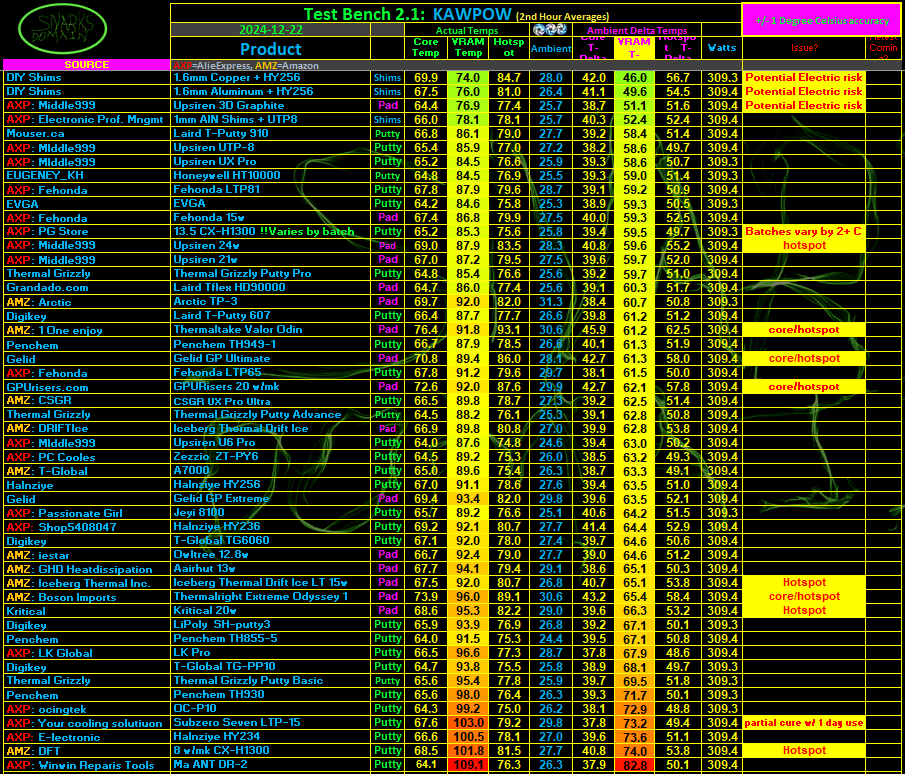
Task: Select the Laird T-Putty 607 cell
Action: (271, 316)
